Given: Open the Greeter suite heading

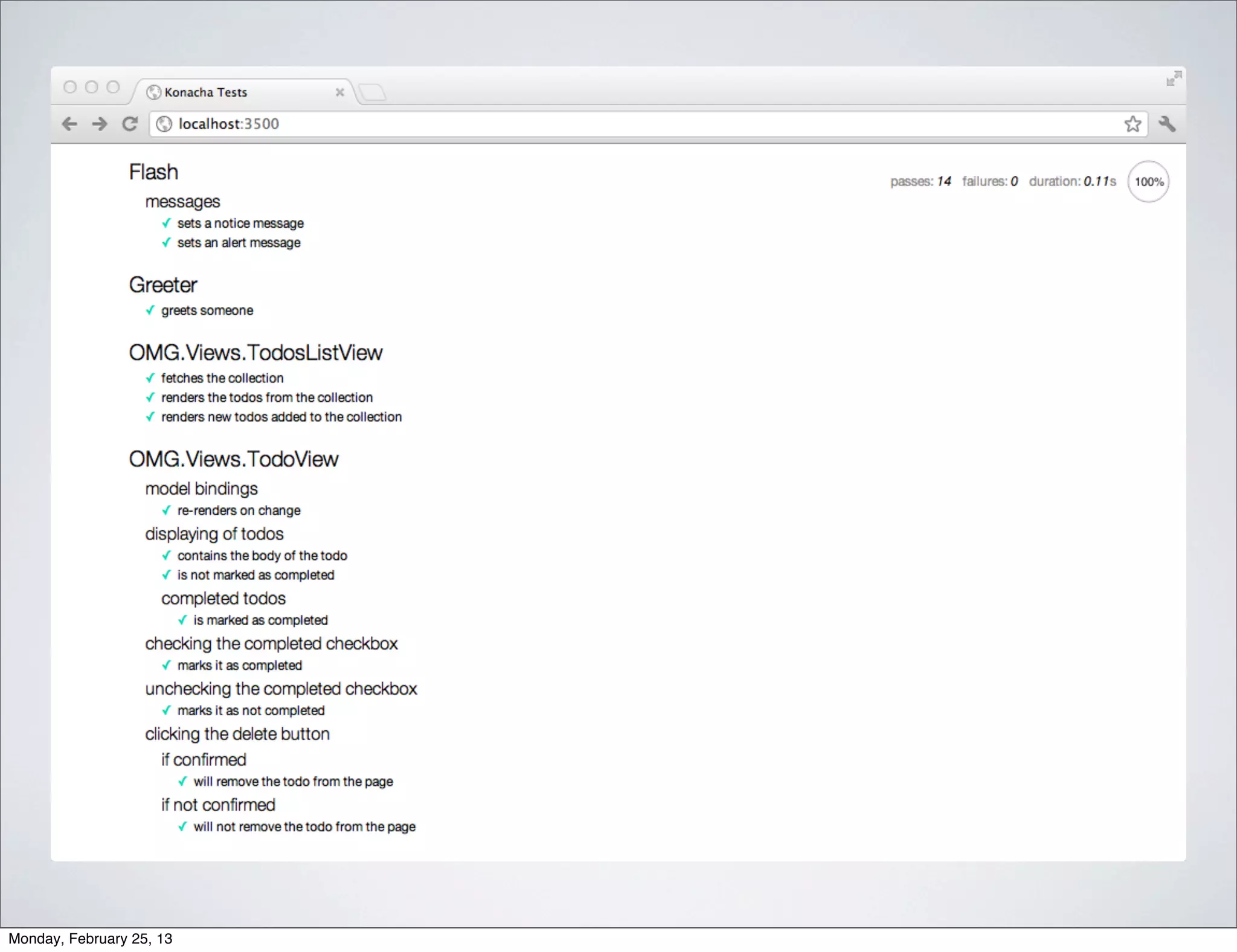Looking at the screenshot, I should (x=163, y=285).
